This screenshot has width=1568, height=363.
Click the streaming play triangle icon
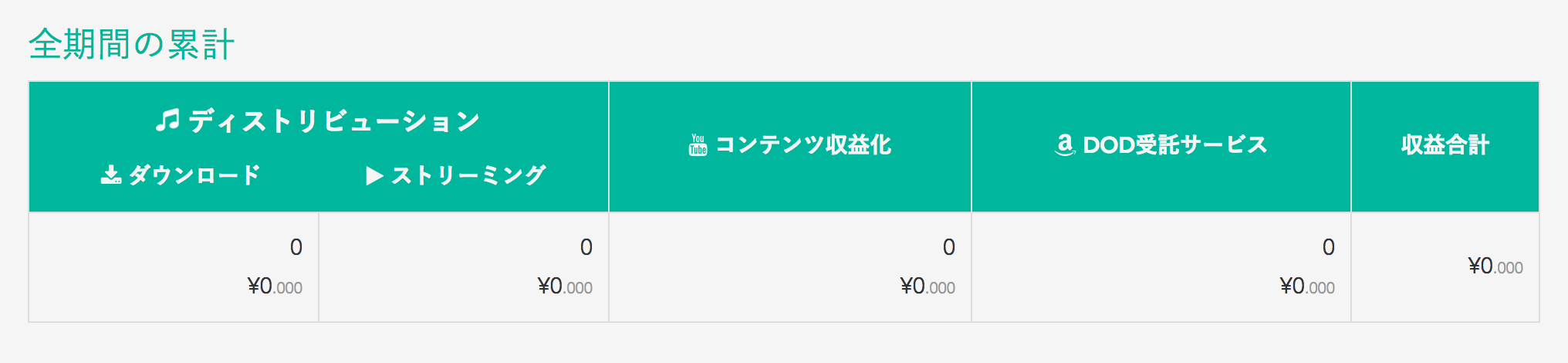point(374,176)
